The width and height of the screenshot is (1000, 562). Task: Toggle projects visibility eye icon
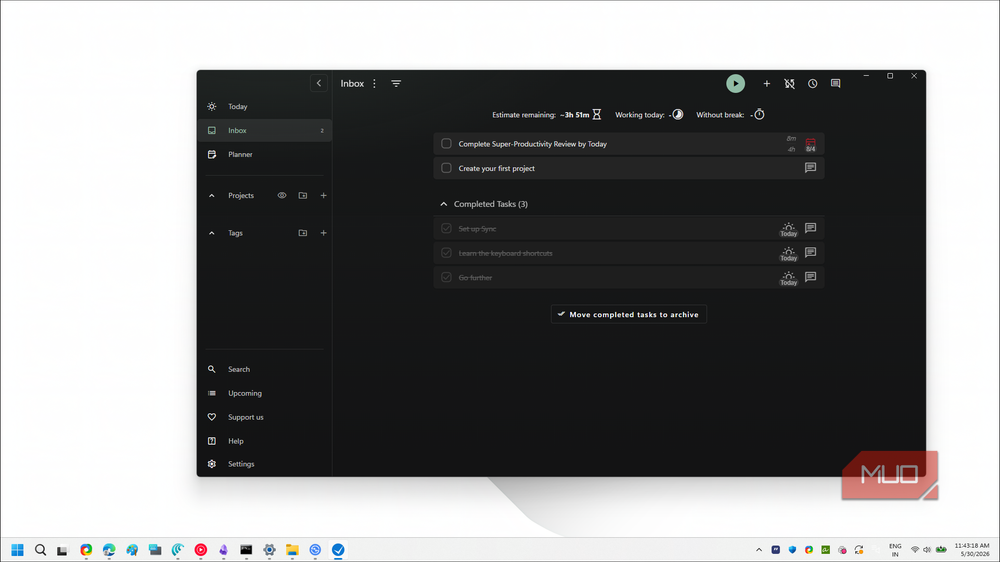[x=282, y=195]
